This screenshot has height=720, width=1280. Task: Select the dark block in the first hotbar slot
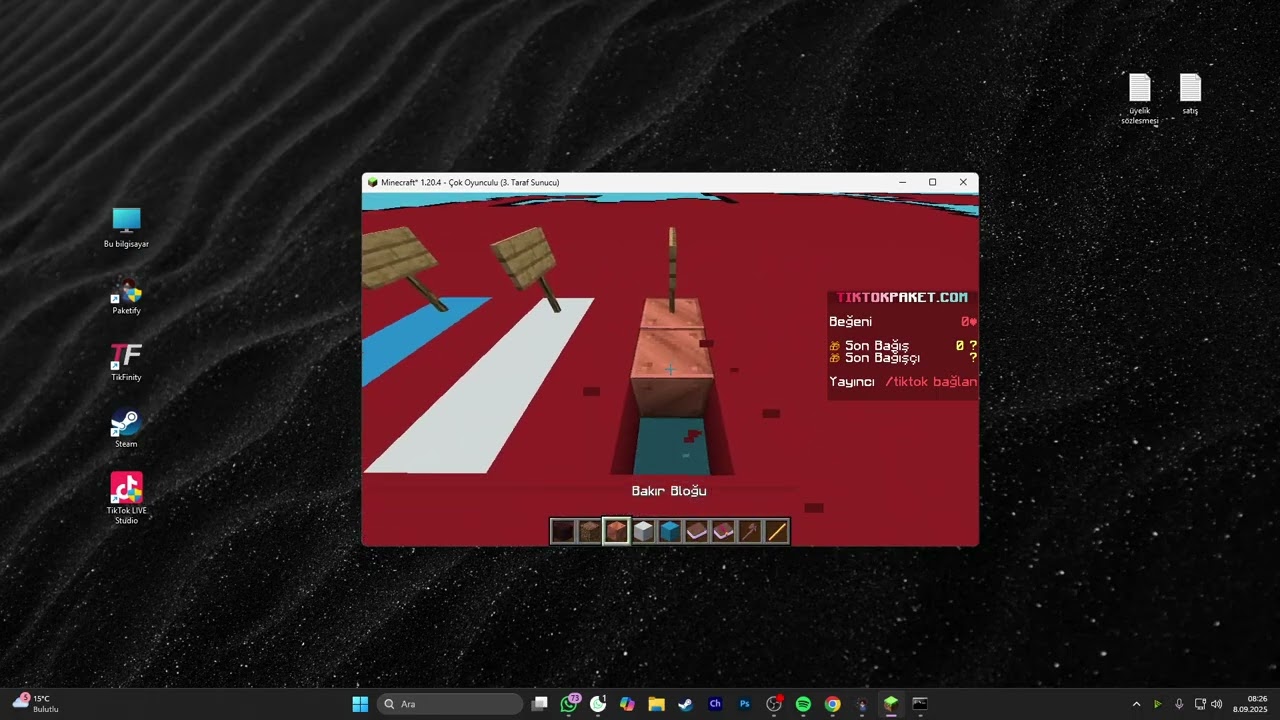click(563, 531)
